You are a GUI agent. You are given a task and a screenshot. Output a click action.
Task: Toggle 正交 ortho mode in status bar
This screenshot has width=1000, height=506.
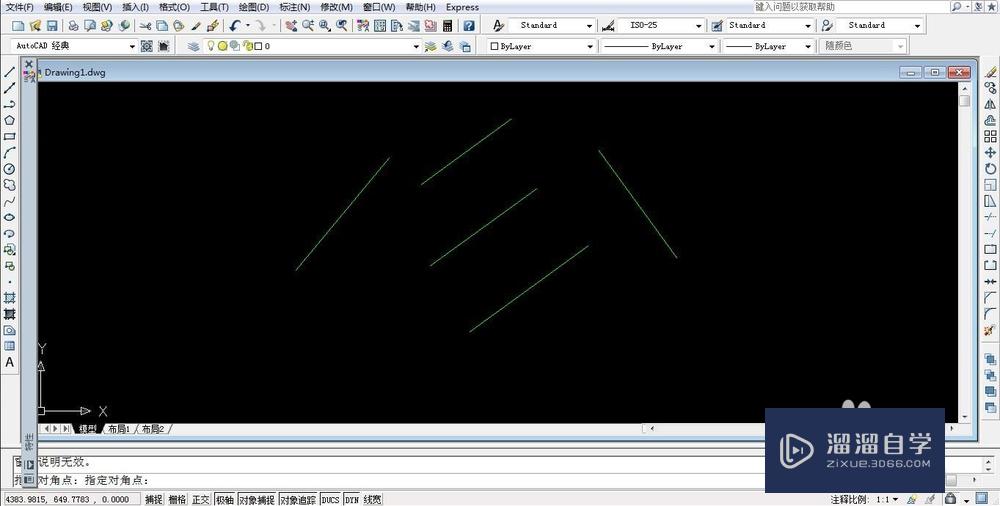[x=201, y=499]
